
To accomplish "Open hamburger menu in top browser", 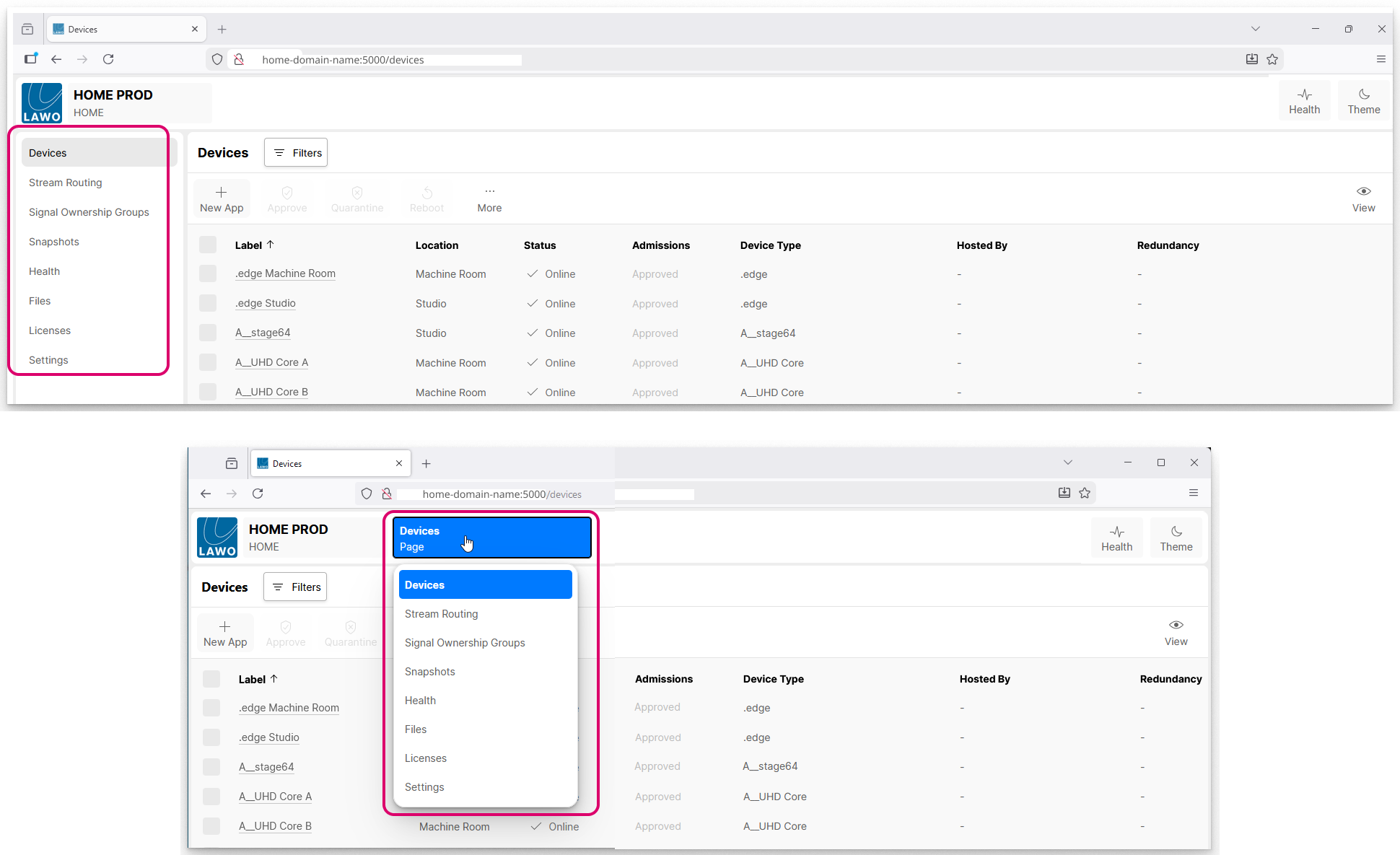I will 1381,59.
